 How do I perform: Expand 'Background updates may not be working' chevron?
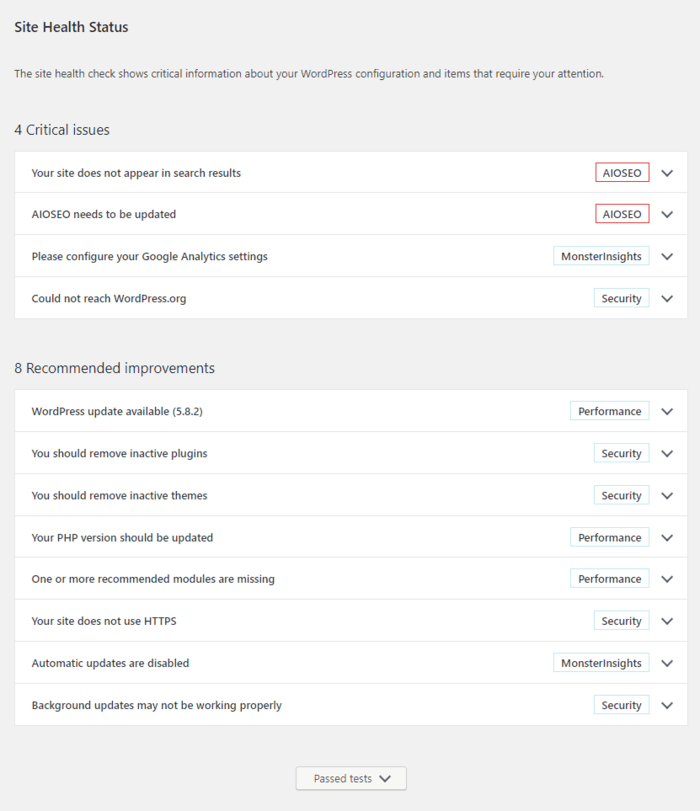667,705
